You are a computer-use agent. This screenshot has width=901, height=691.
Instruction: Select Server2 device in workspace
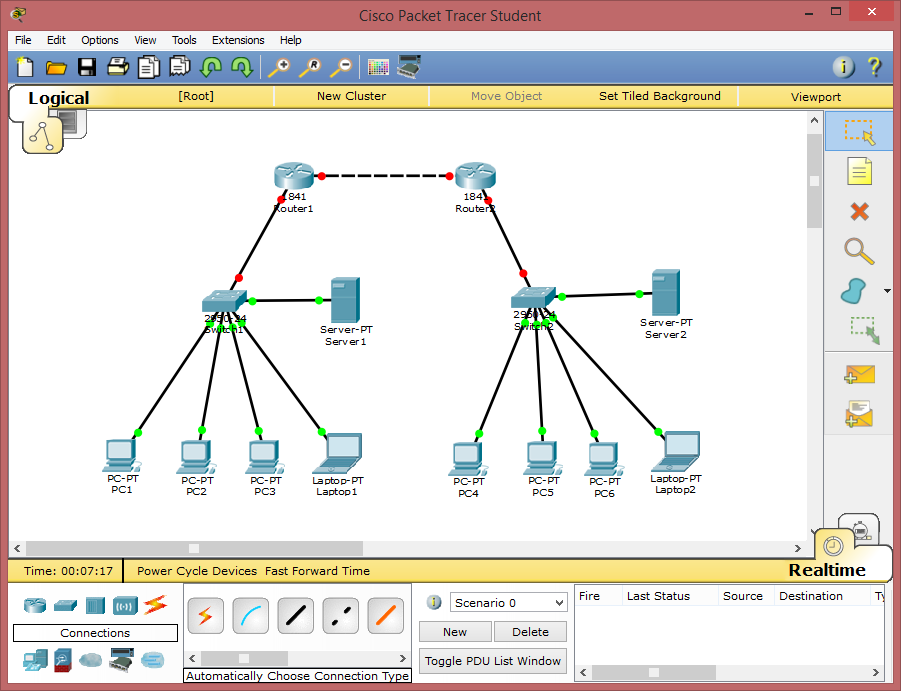pos(665,292)
